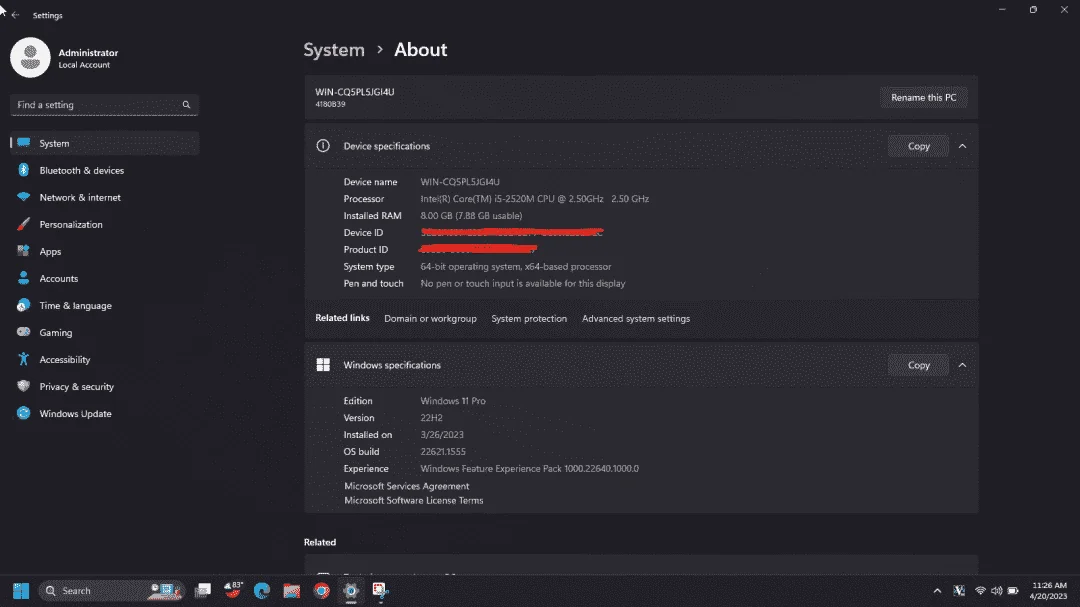Click Rename this PC button
The height and width of the screenshot is (607, 1080).
click(x=924, y=97)
